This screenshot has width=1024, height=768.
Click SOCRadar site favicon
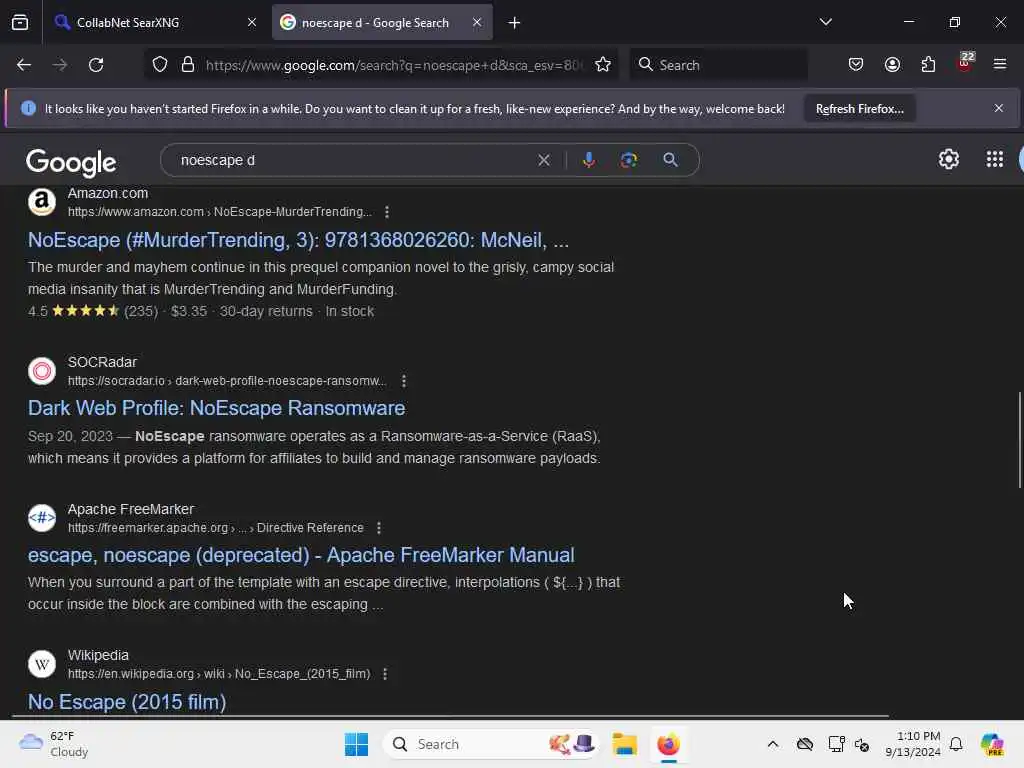click(x=42, y=371)
